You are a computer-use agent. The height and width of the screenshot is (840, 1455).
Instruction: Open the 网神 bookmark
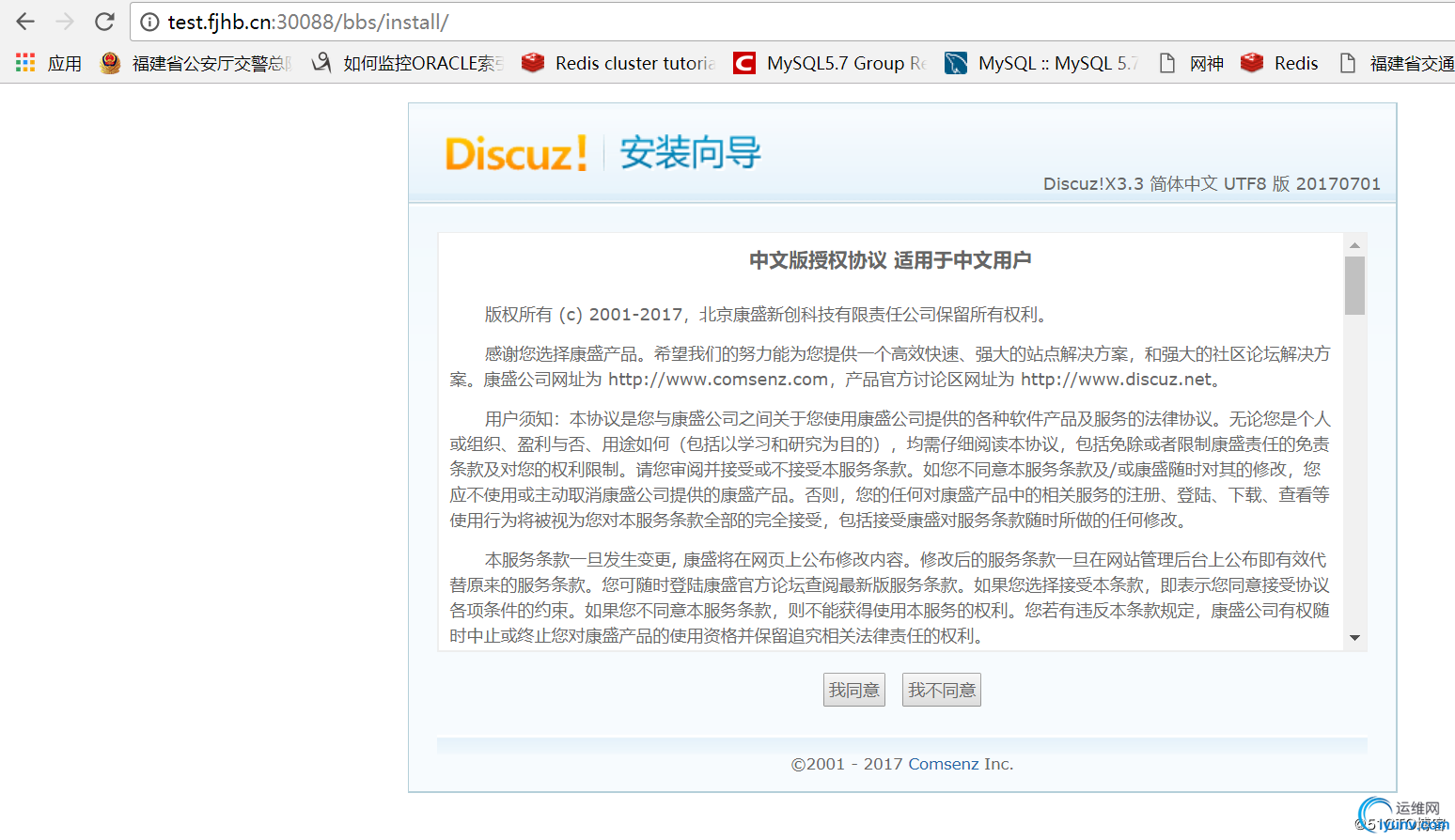(x=1191, y=63)
